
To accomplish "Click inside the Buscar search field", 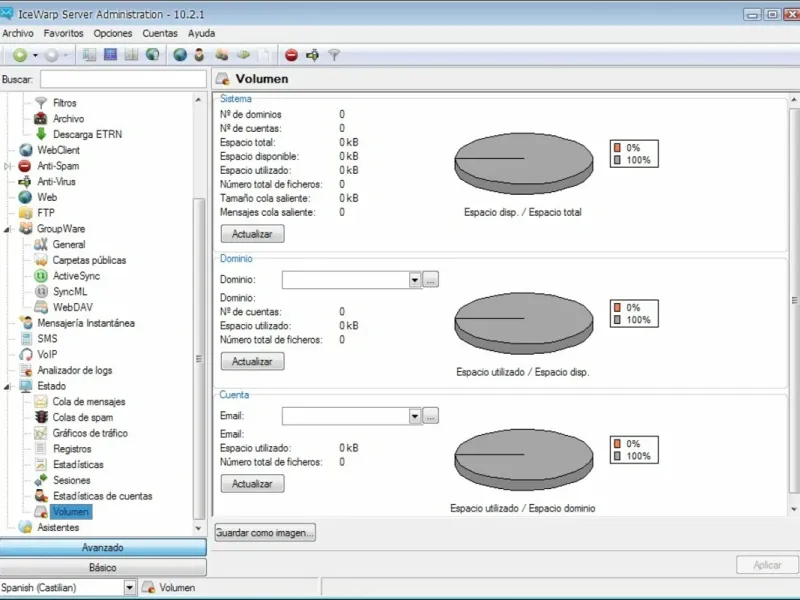I will tap(123, 80).
